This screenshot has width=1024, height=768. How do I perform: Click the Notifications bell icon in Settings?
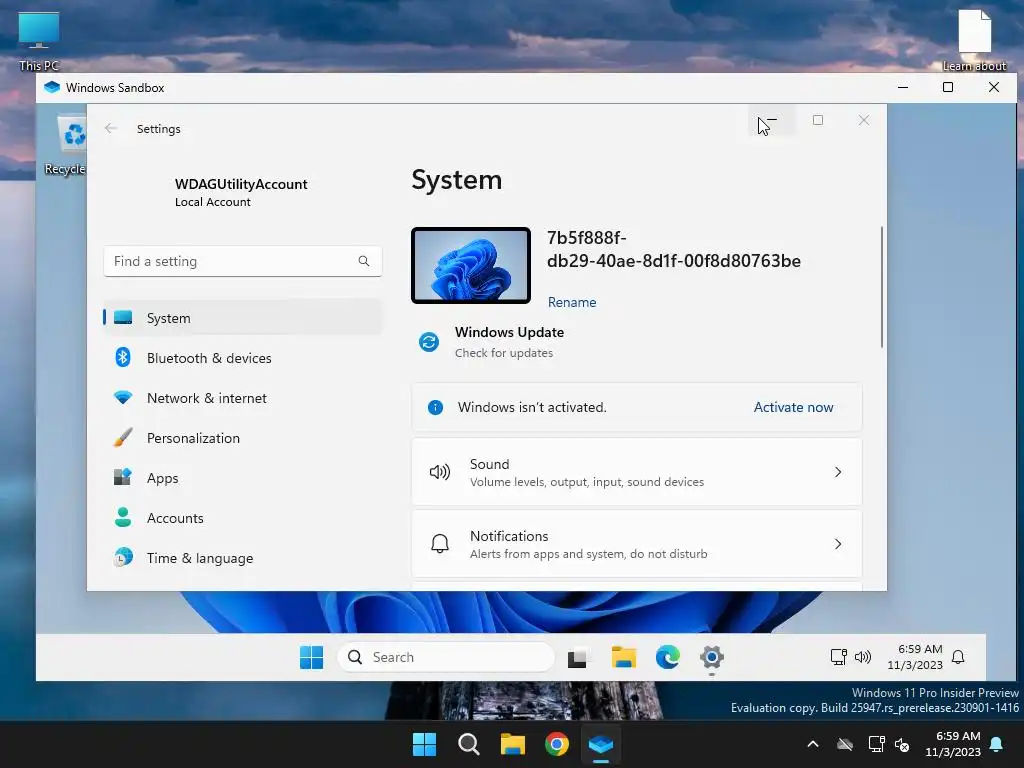pyautogui.click(x=440, y=544)
